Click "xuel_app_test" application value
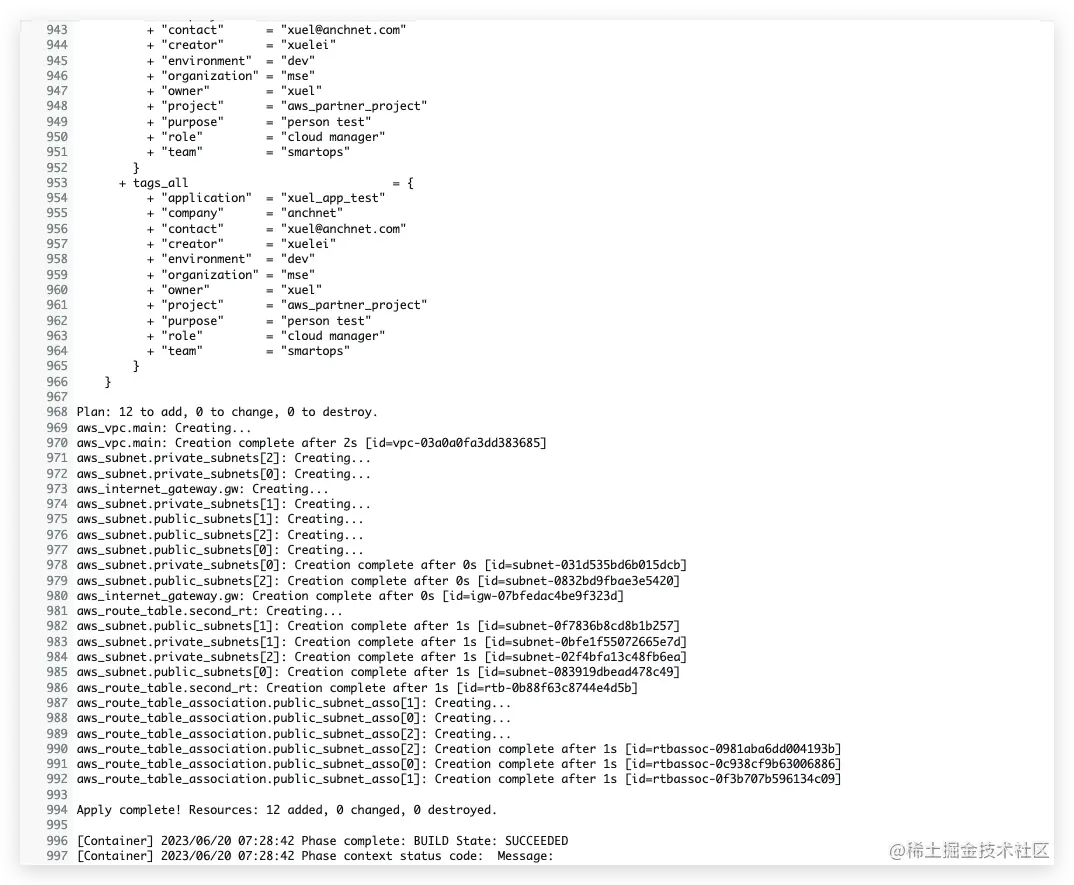 pos(333,198)
